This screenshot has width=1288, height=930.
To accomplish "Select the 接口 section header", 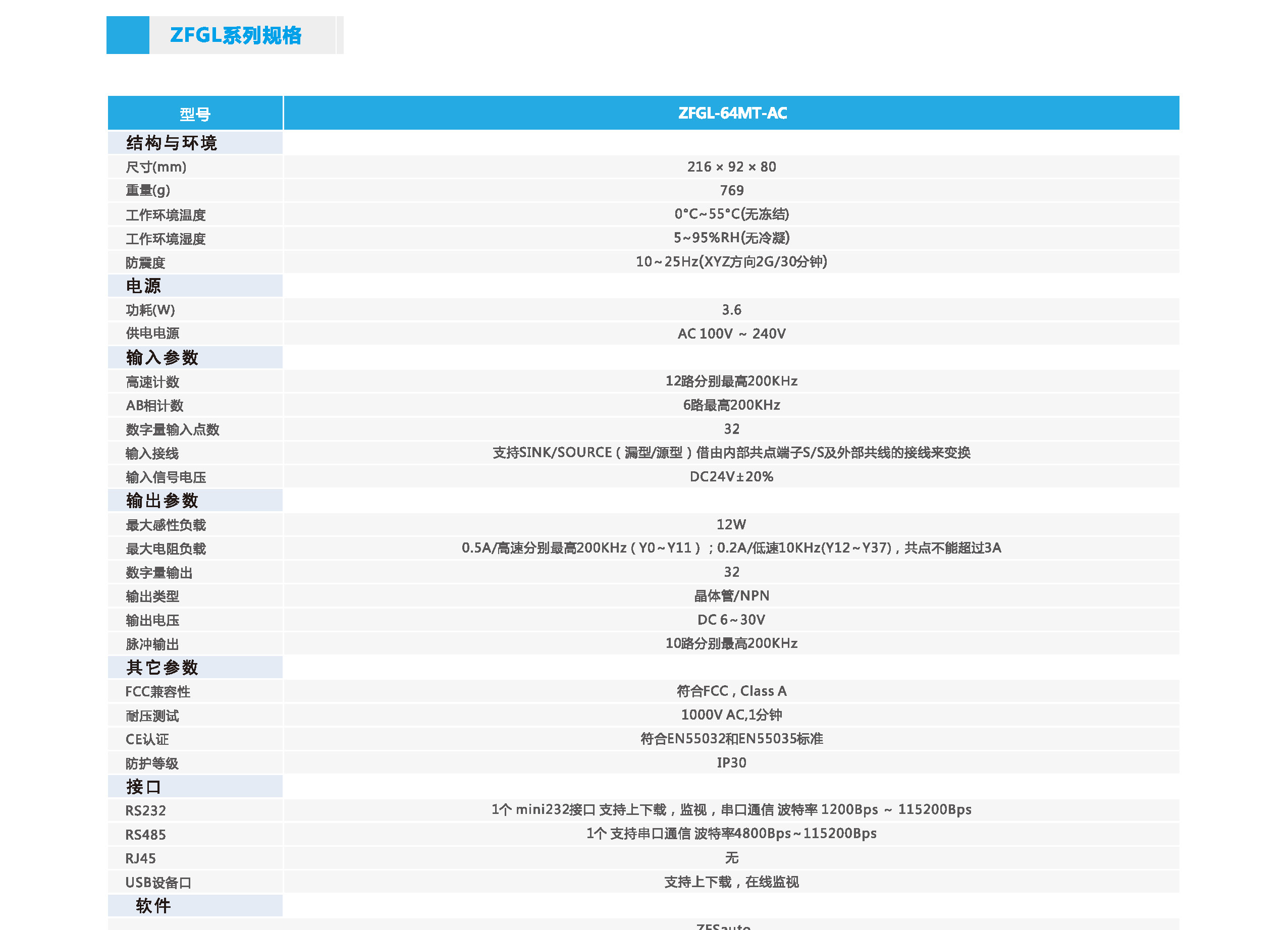I will coord(141,788).
